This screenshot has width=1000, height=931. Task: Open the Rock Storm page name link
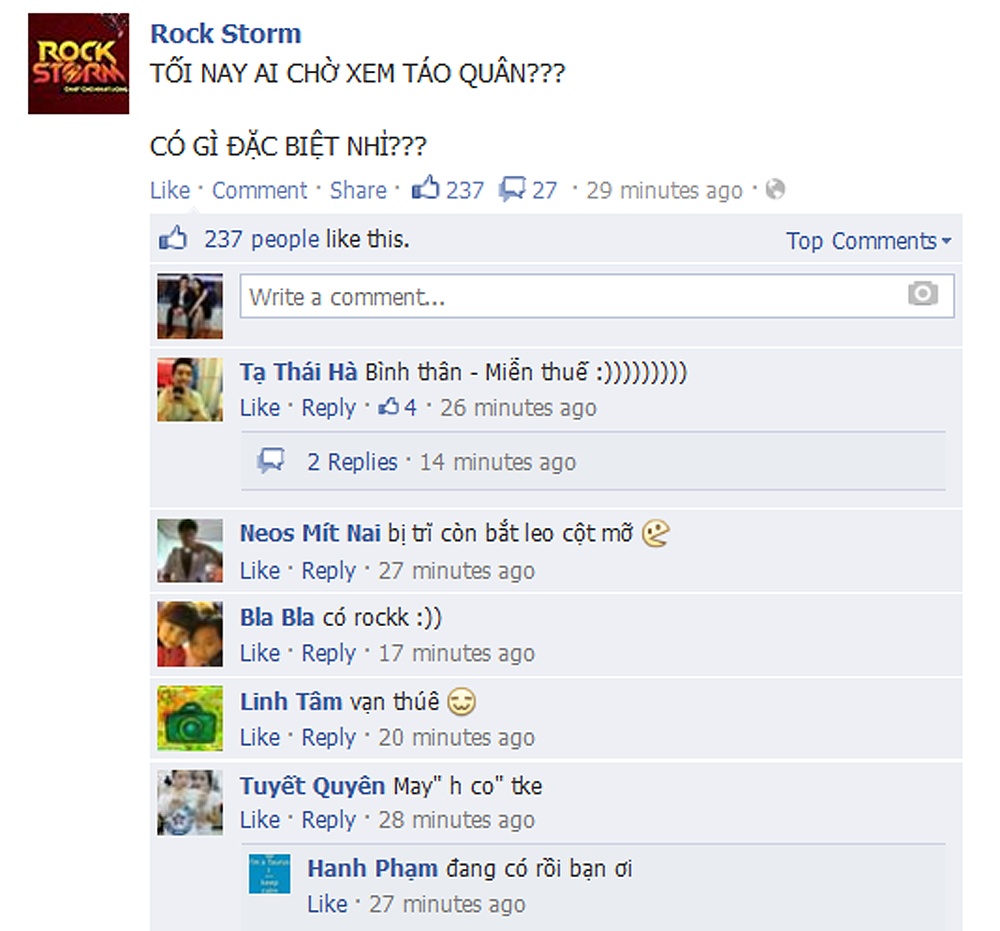coord(226,33)
